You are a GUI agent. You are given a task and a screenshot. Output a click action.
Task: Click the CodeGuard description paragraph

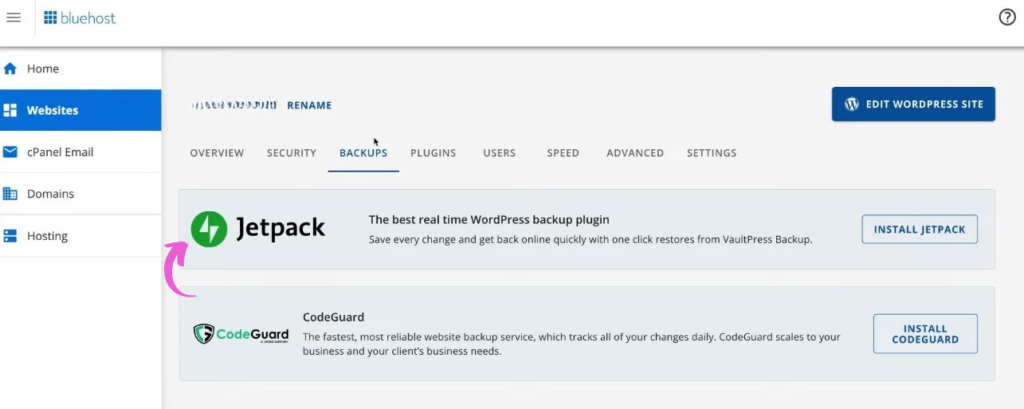coord(571,344)
